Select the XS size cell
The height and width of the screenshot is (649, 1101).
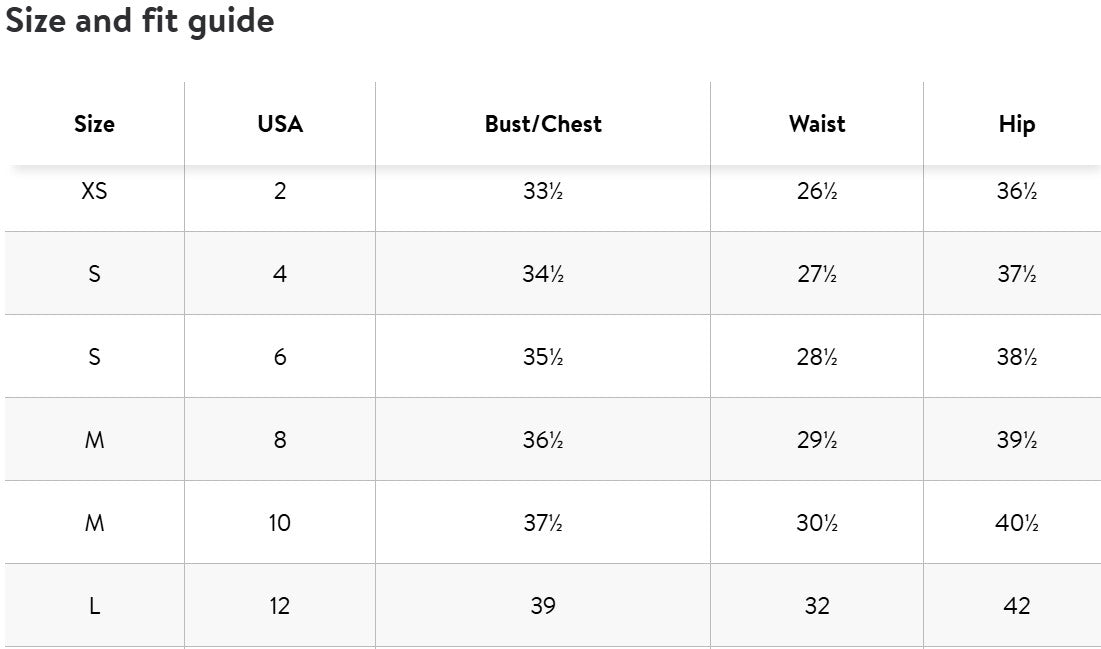(94, 191)
